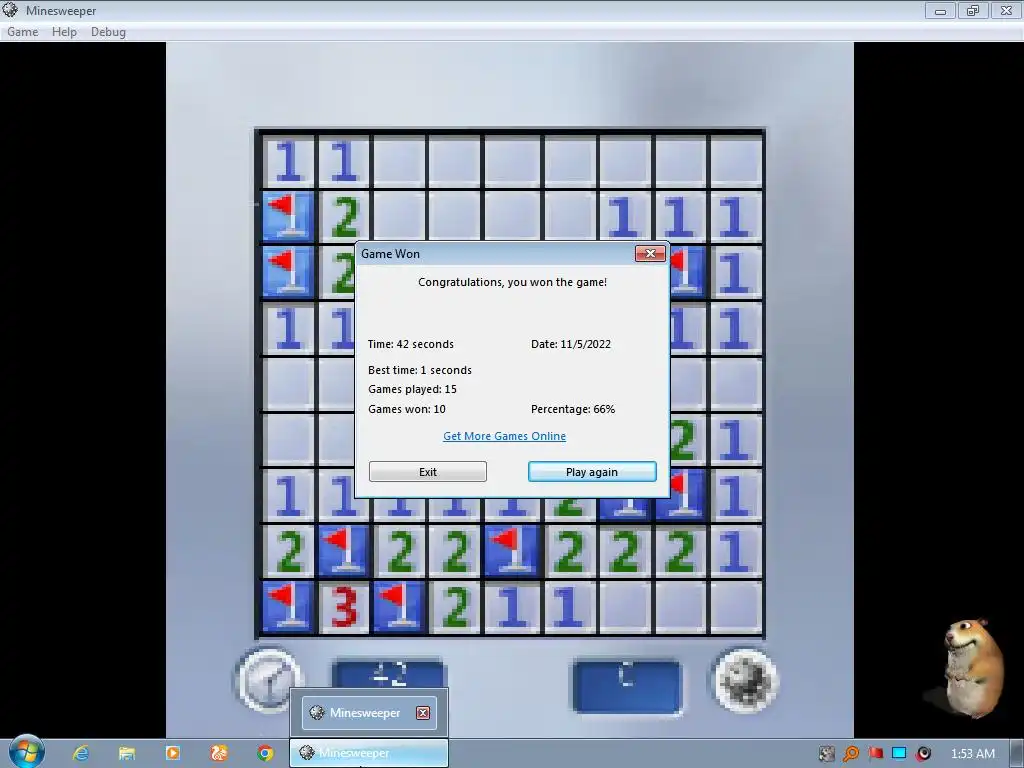Click the congratulations message text
The width and height of the screenshot is (1024, 768).
click(513, 282)
